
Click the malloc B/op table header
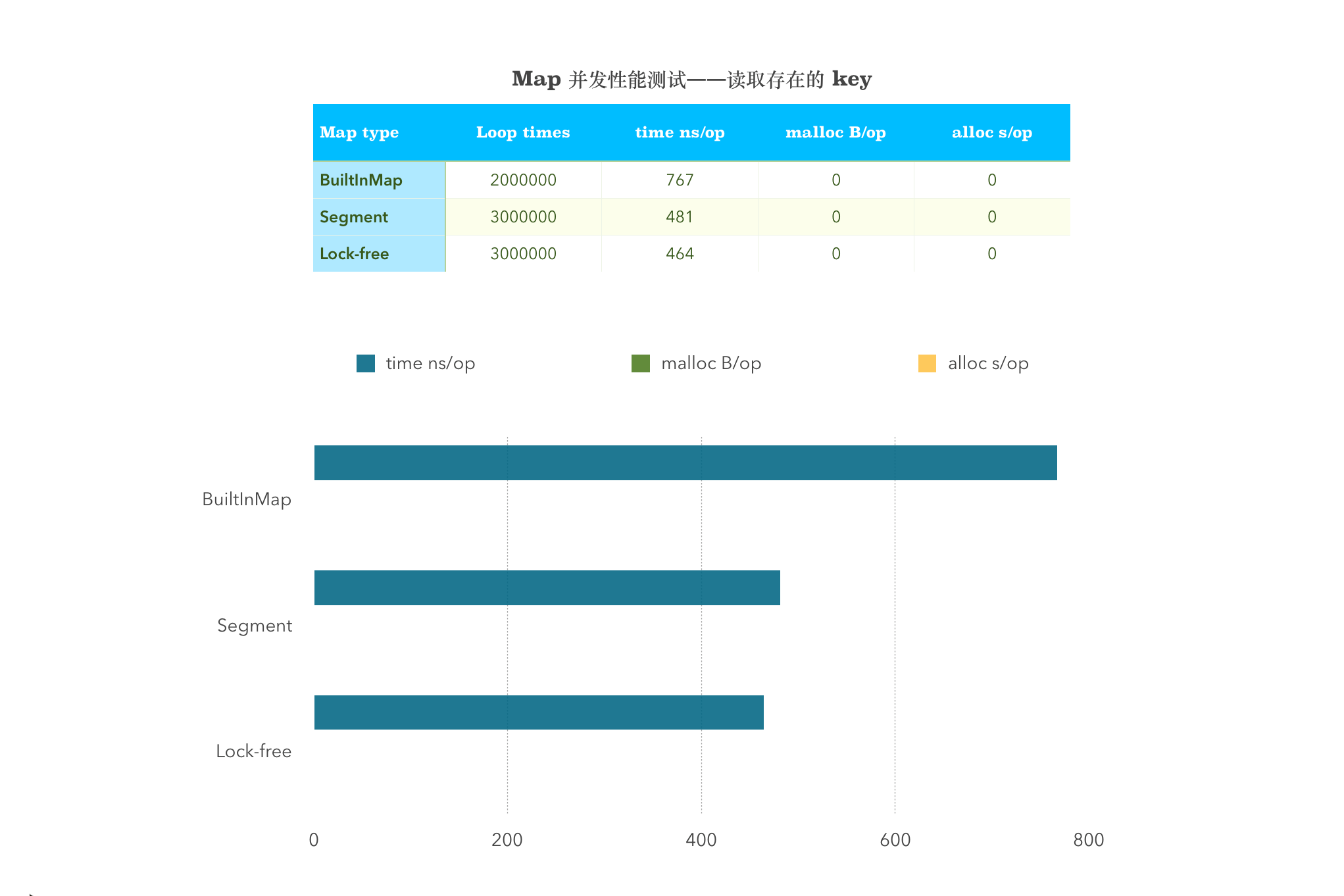click(835, 132)
